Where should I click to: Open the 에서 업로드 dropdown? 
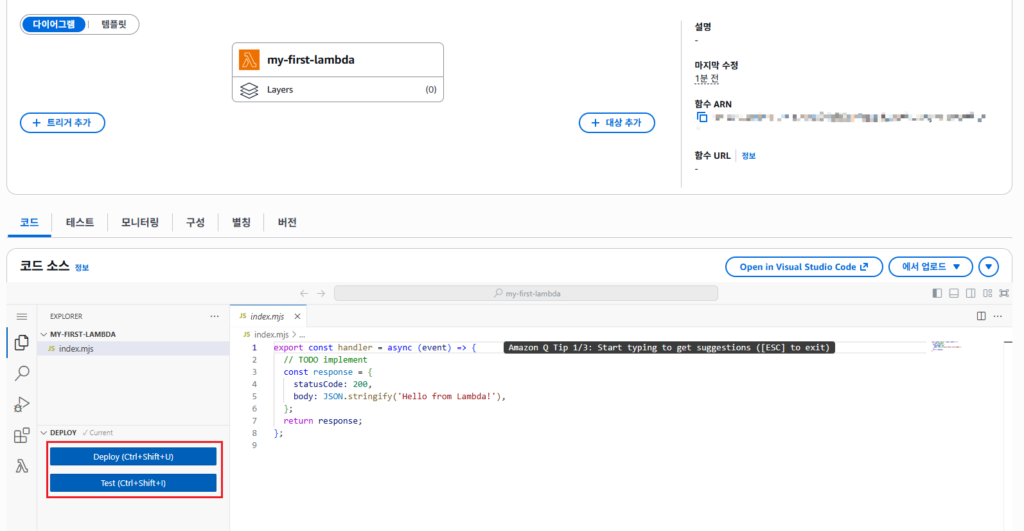(931, 266)
